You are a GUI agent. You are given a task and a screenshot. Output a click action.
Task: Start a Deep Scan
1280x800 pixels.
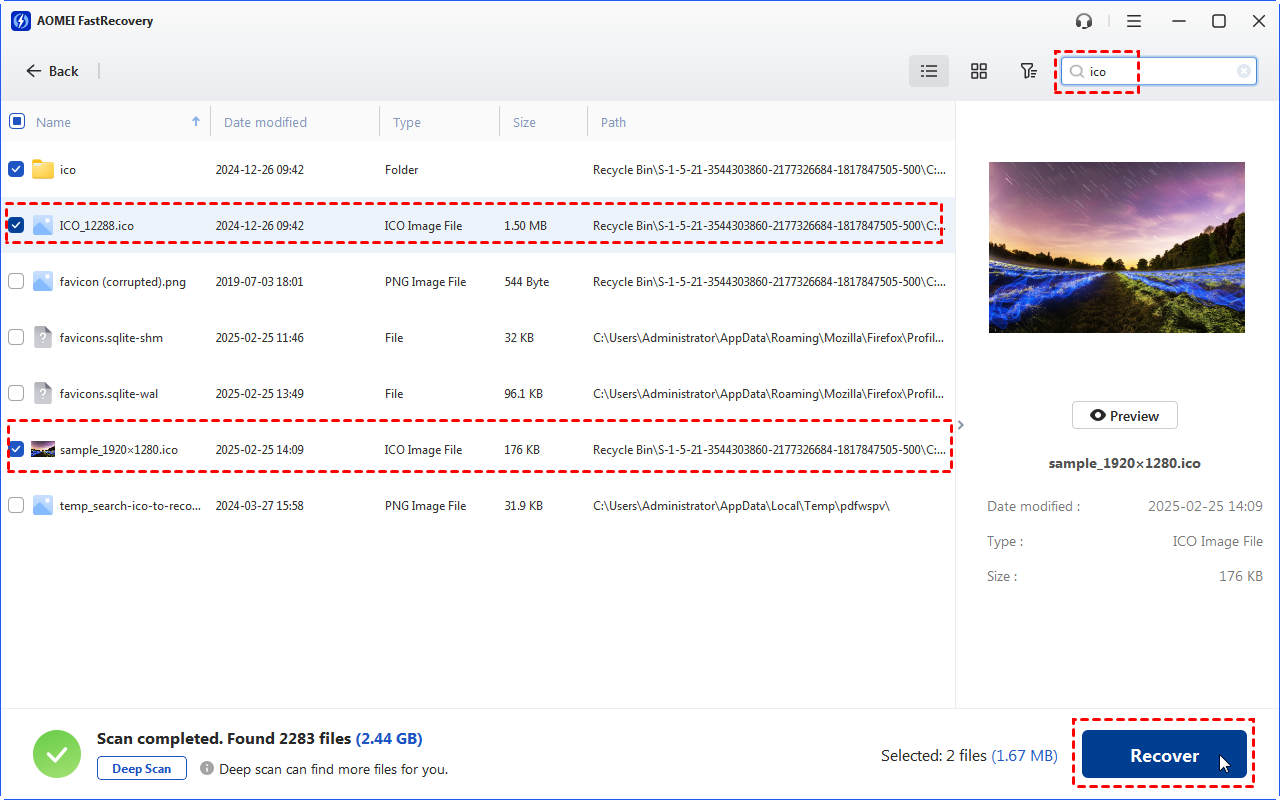[142, 769]
